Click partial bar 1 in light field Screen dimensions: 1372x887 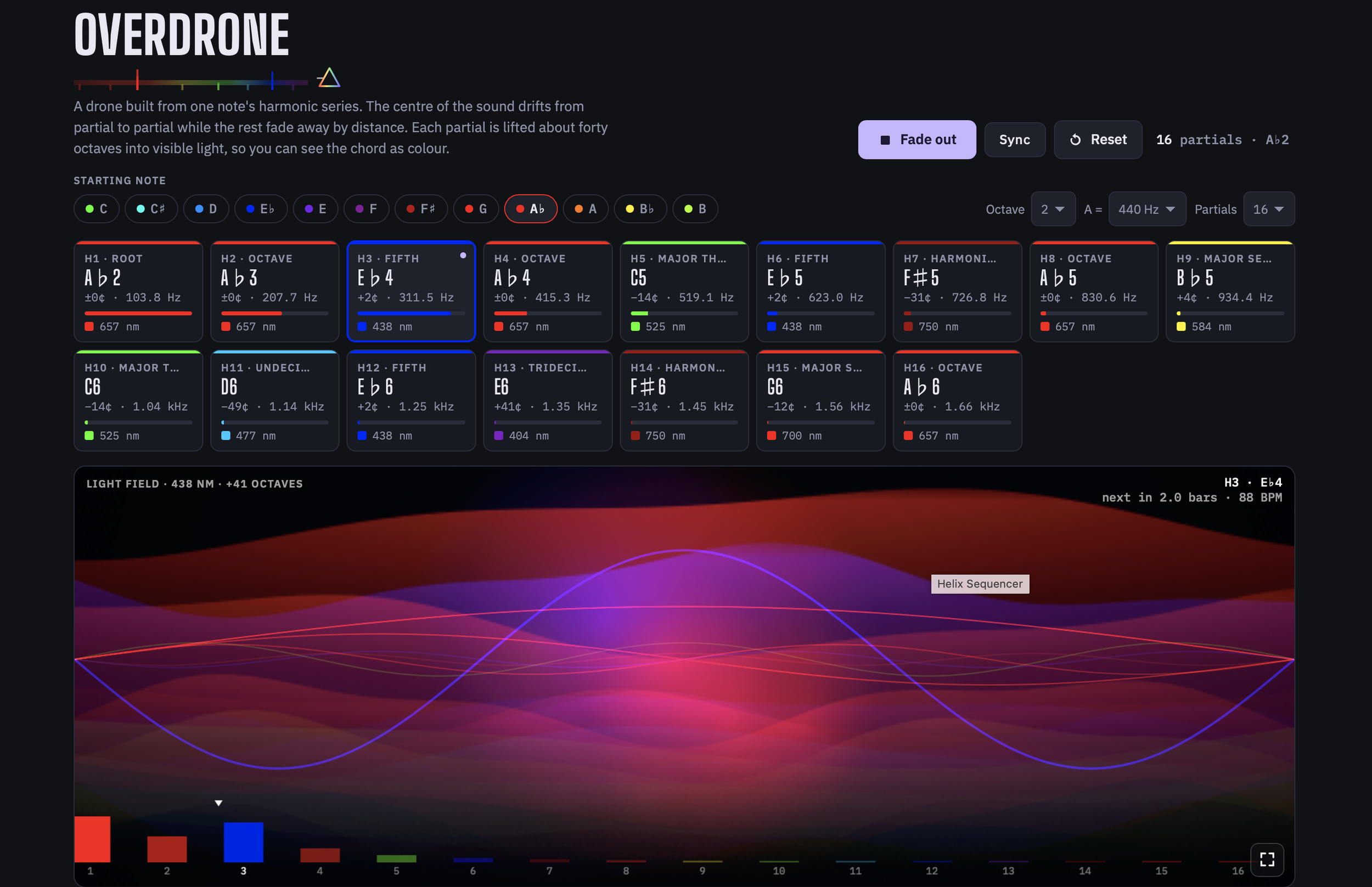92,839
